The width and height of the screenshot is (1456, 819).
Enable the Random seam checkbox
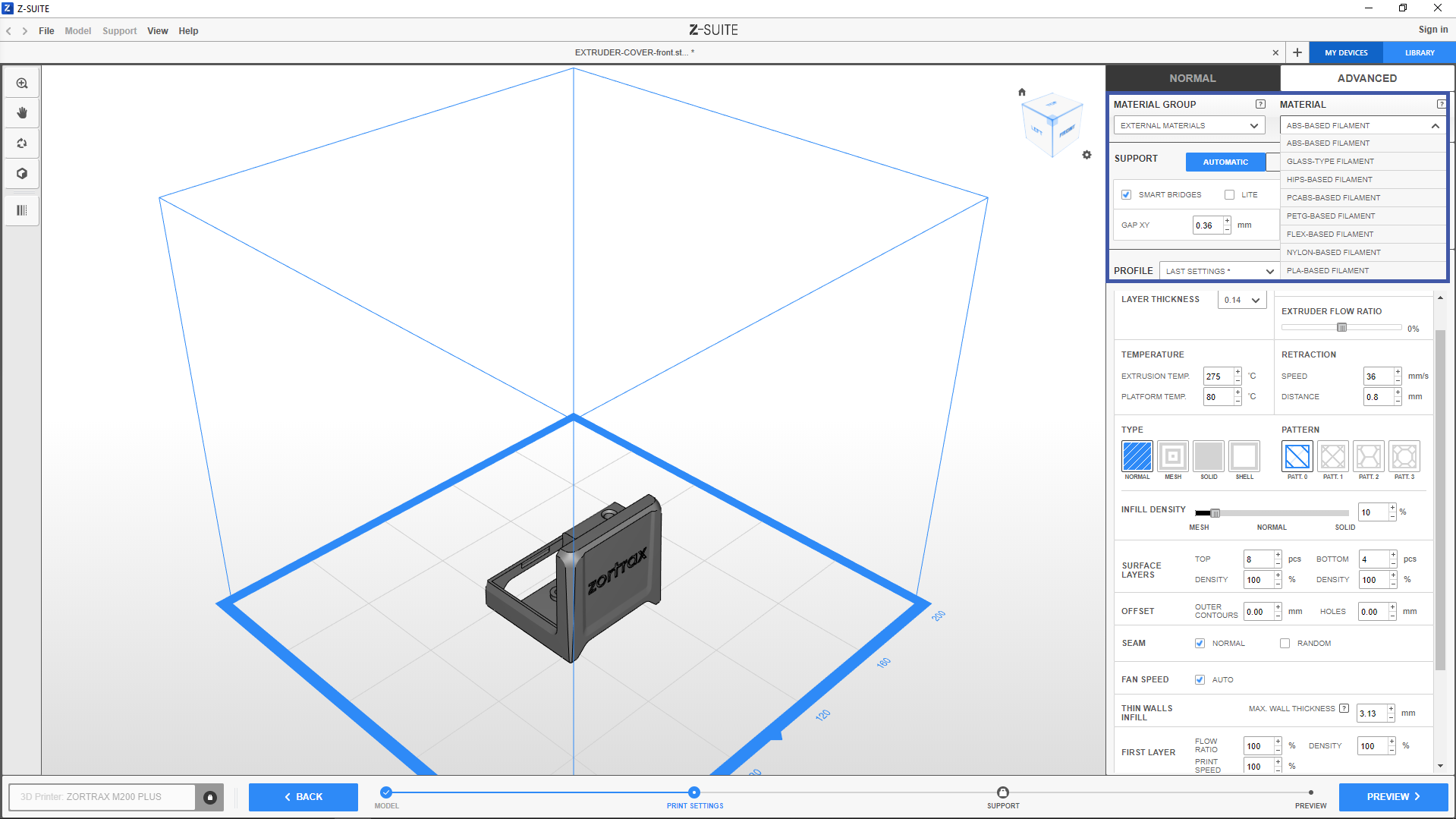pyautogui.click(x=1285, y=644)
